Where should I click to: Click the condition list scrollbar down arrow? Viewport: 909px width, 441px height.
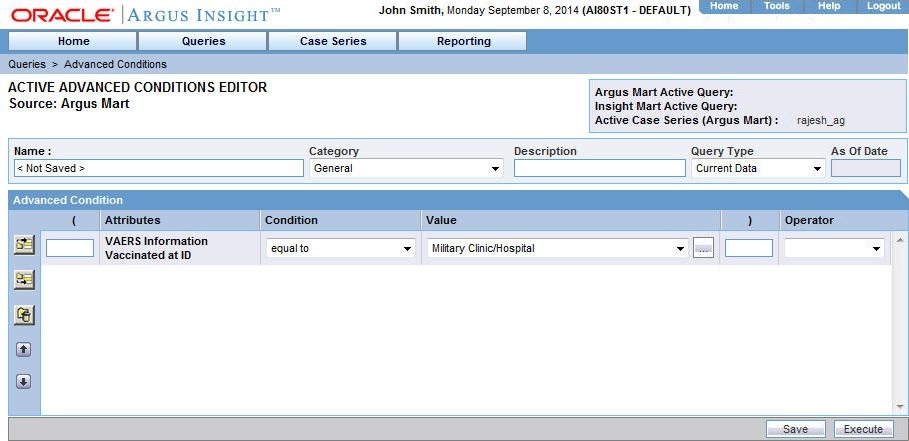[x=899, y=407]
